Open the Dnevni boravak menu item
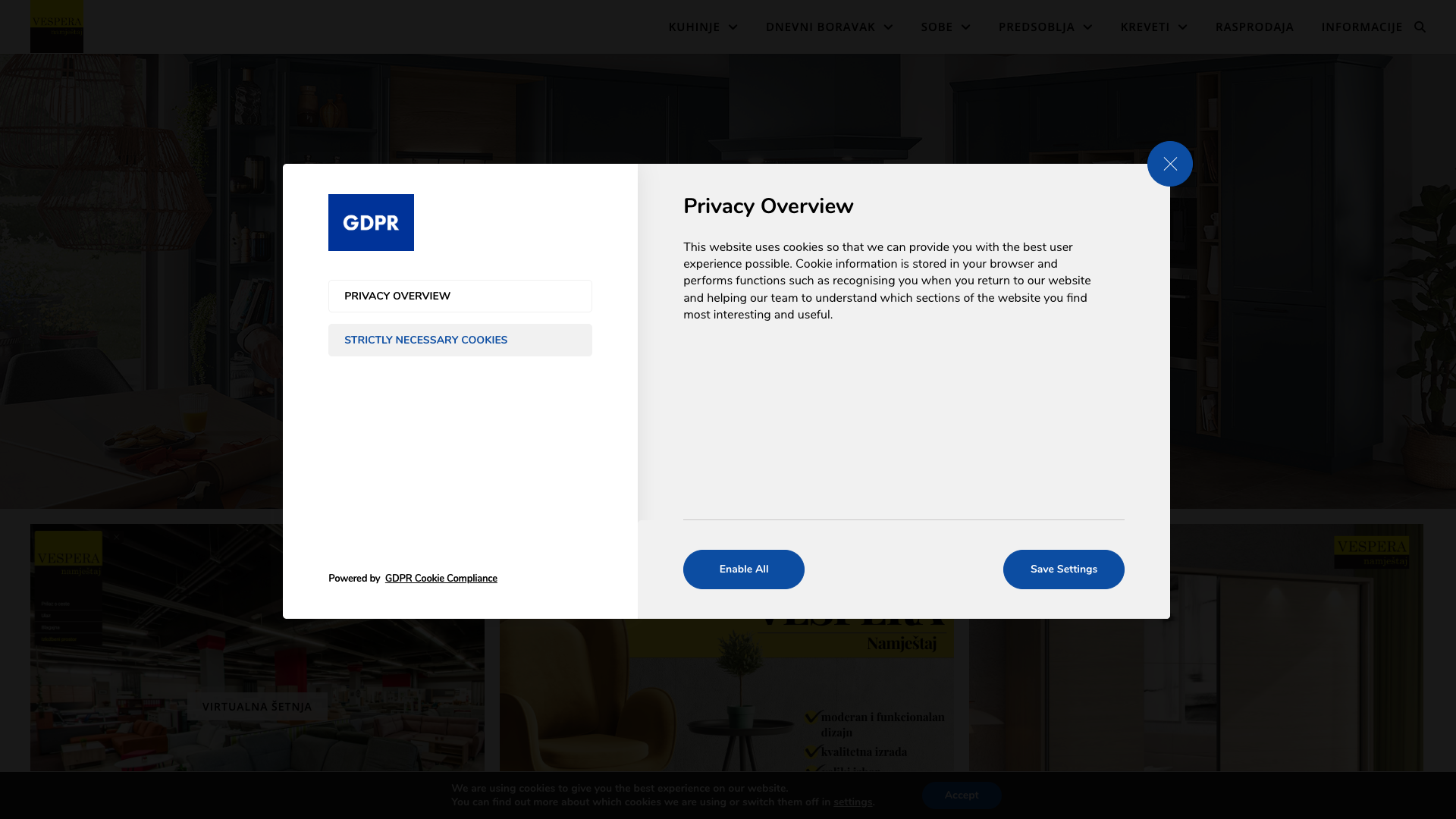 821,27
